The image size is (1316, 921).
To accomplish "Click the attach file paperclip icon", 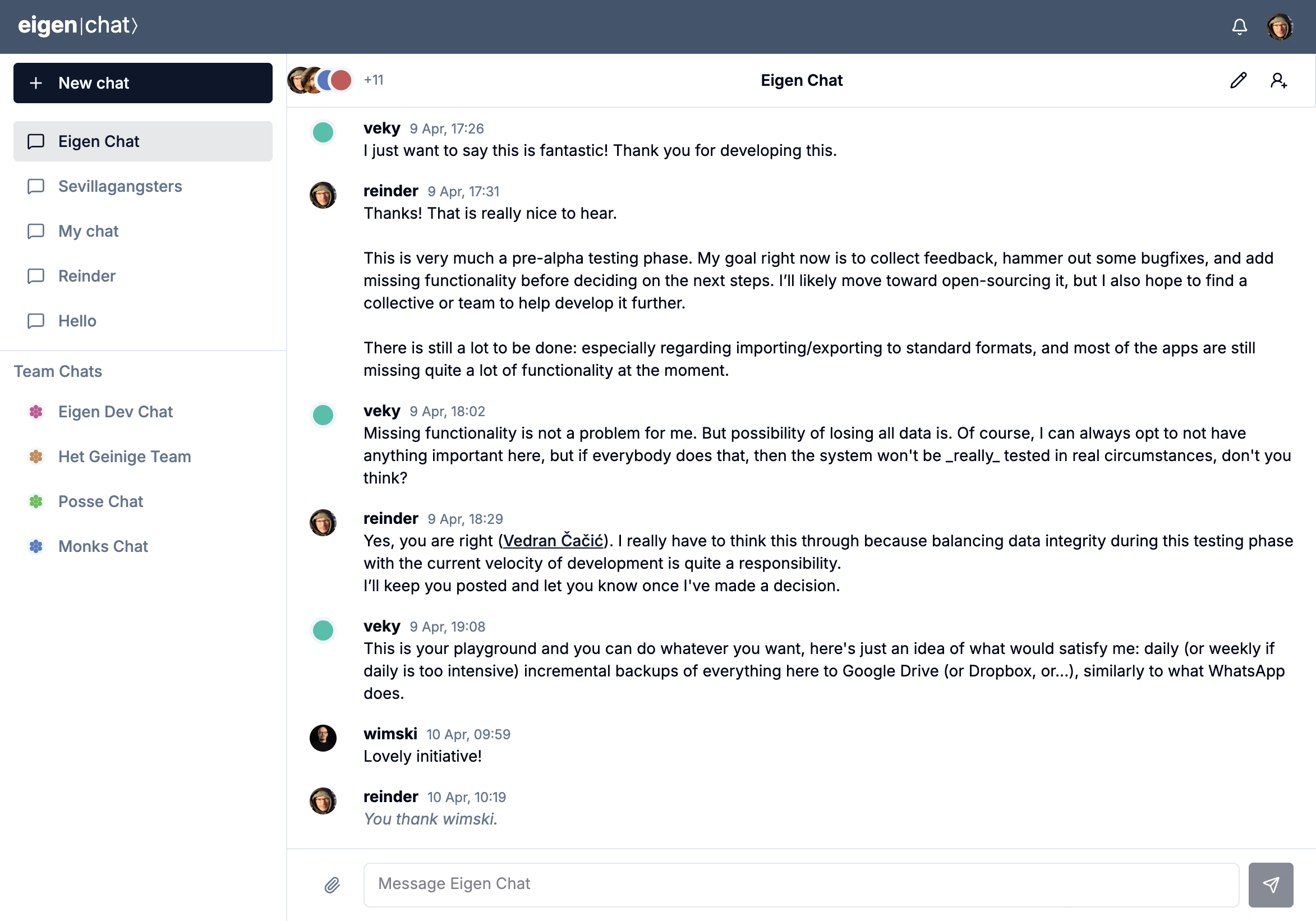I will pos(332,885).
